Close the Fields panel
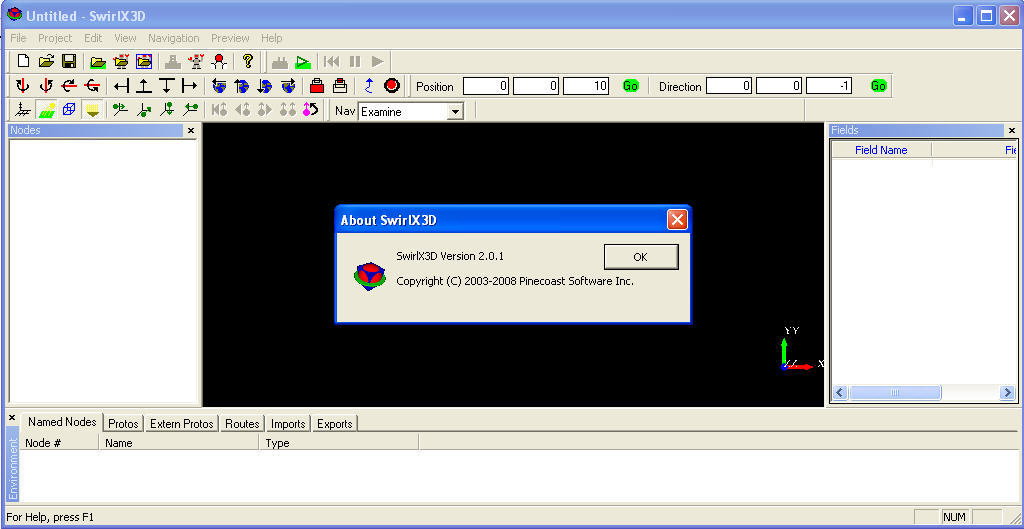 pyautogui.click(x=1012, y=131)
